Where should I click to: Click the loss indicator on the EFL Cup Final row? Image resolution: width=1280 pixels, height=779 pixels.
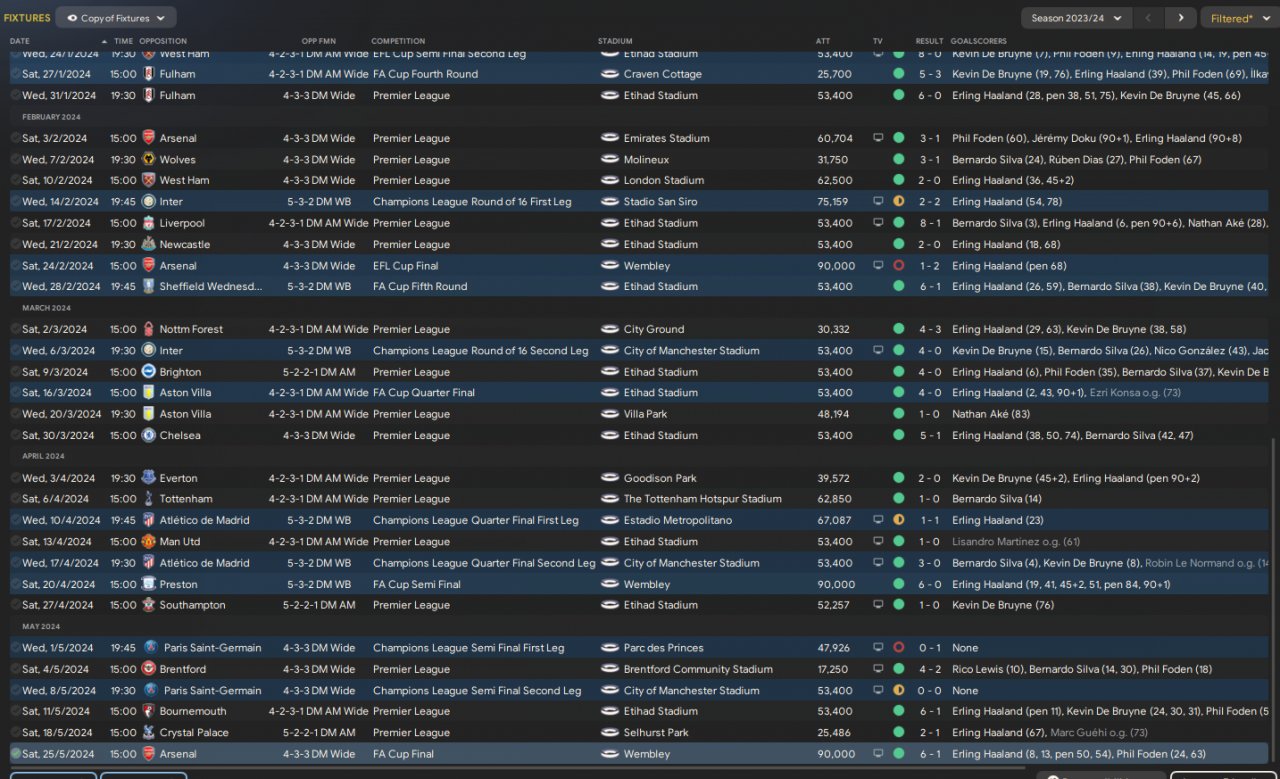click(898, 266)
